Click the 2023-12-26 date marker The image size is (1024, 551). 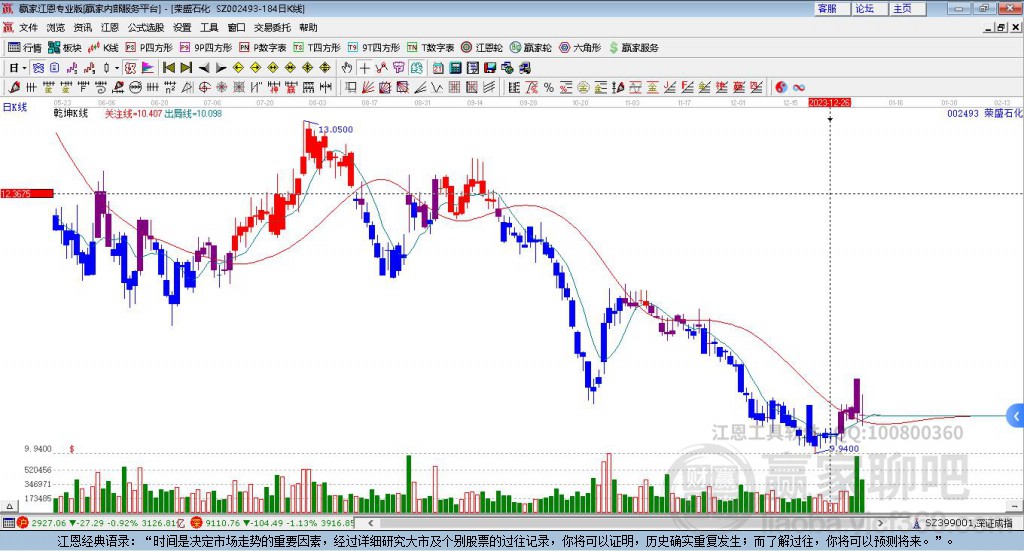[829, 103]
